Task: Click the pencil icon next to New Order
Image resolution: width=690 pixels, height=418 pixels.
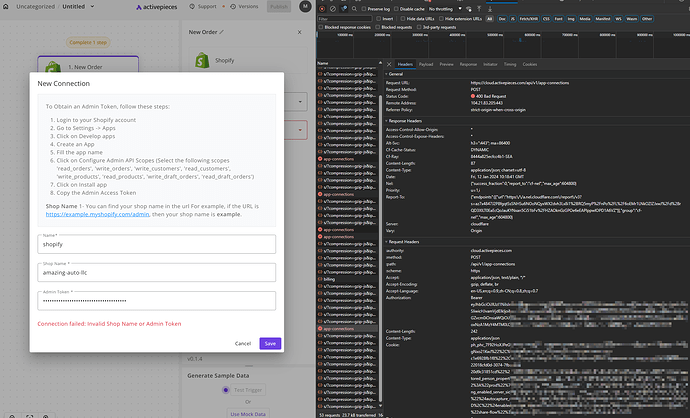Action: coord(222,32)
